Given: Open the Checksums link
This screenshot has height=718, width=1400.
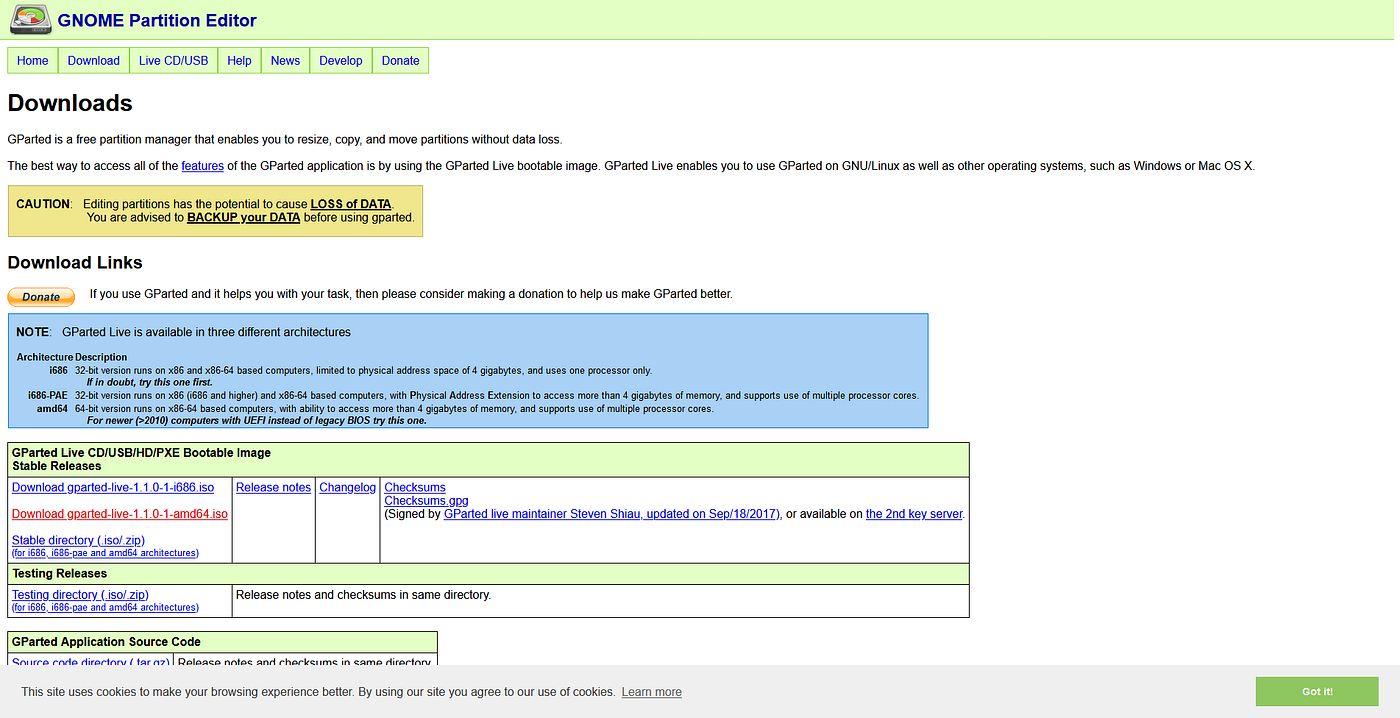Looking at the screenshot, I should [x=415, y=488].
